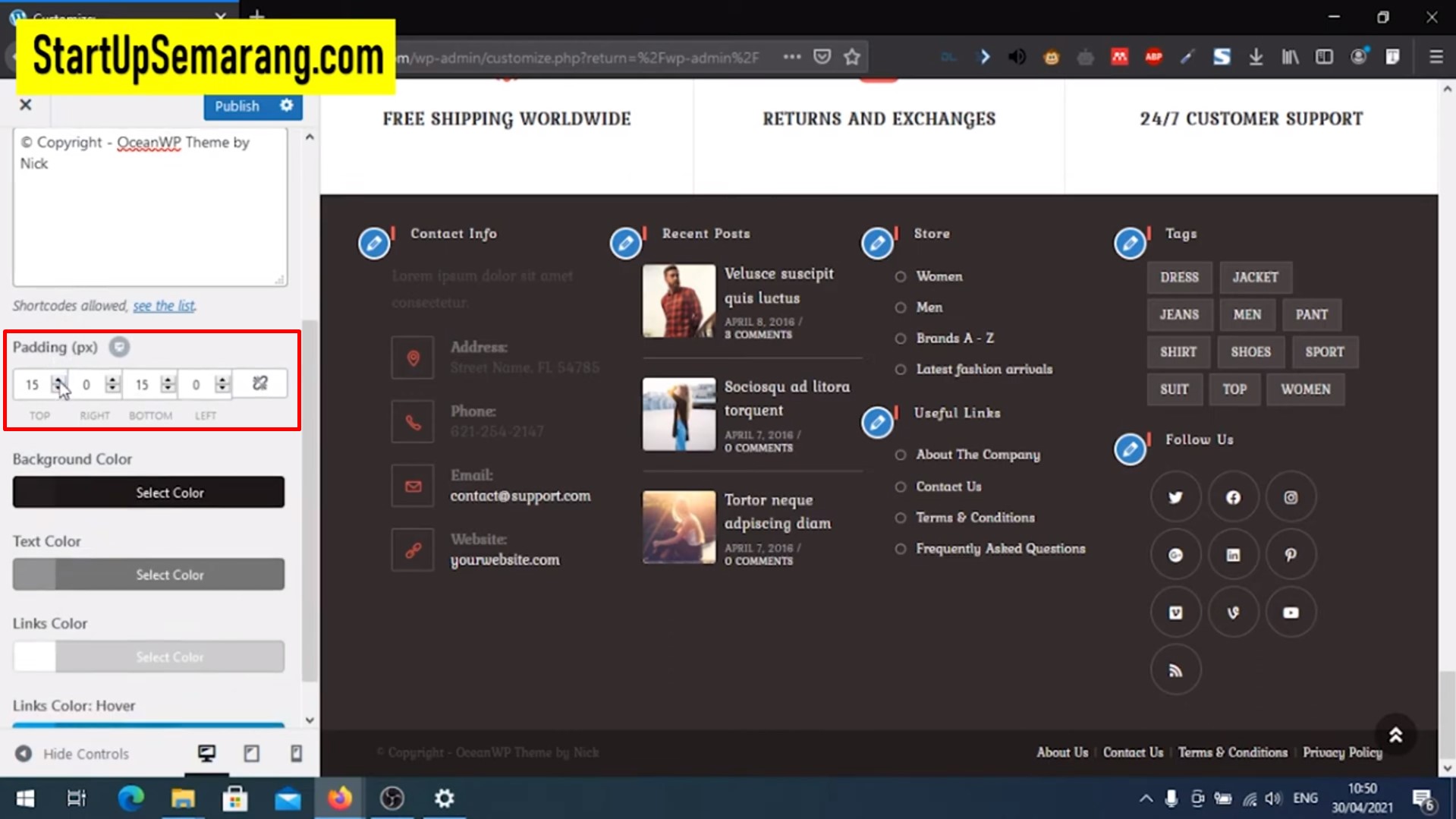Image resolution: width=1456 pixels, height=819 pixels.
Task: Click the YouTube social icon
Action: [1291, 613]
